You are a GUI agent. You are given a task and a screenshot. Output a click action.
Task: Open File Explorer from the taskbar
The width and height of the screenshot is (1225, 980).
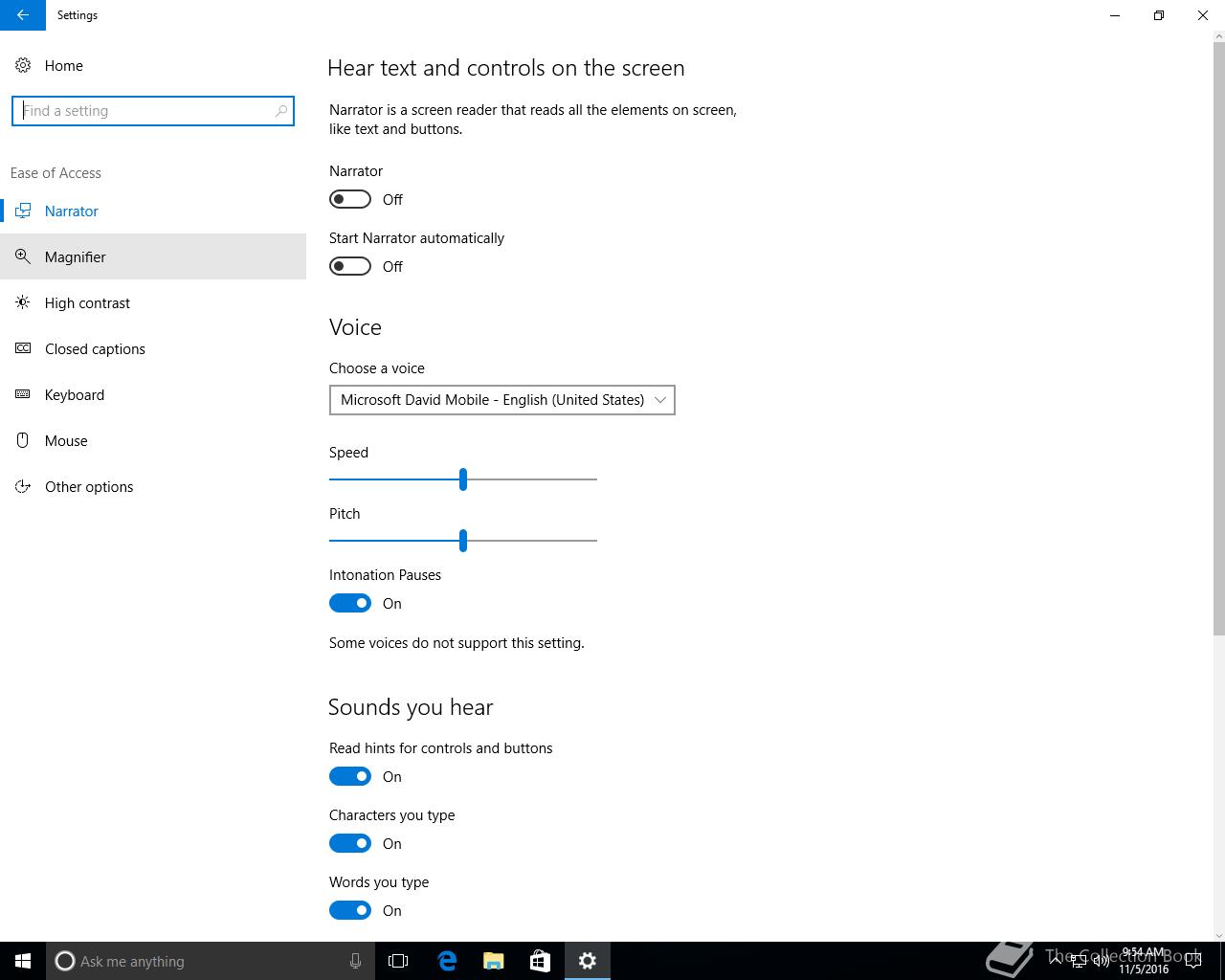coord(494,961)
